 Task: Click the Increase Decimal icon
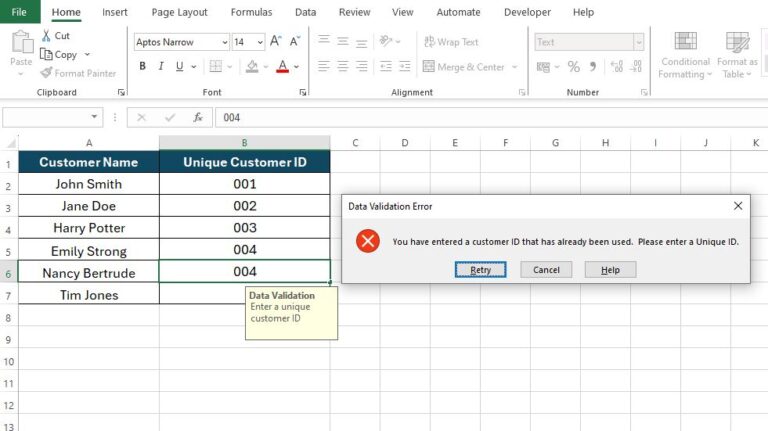(617, 67)
